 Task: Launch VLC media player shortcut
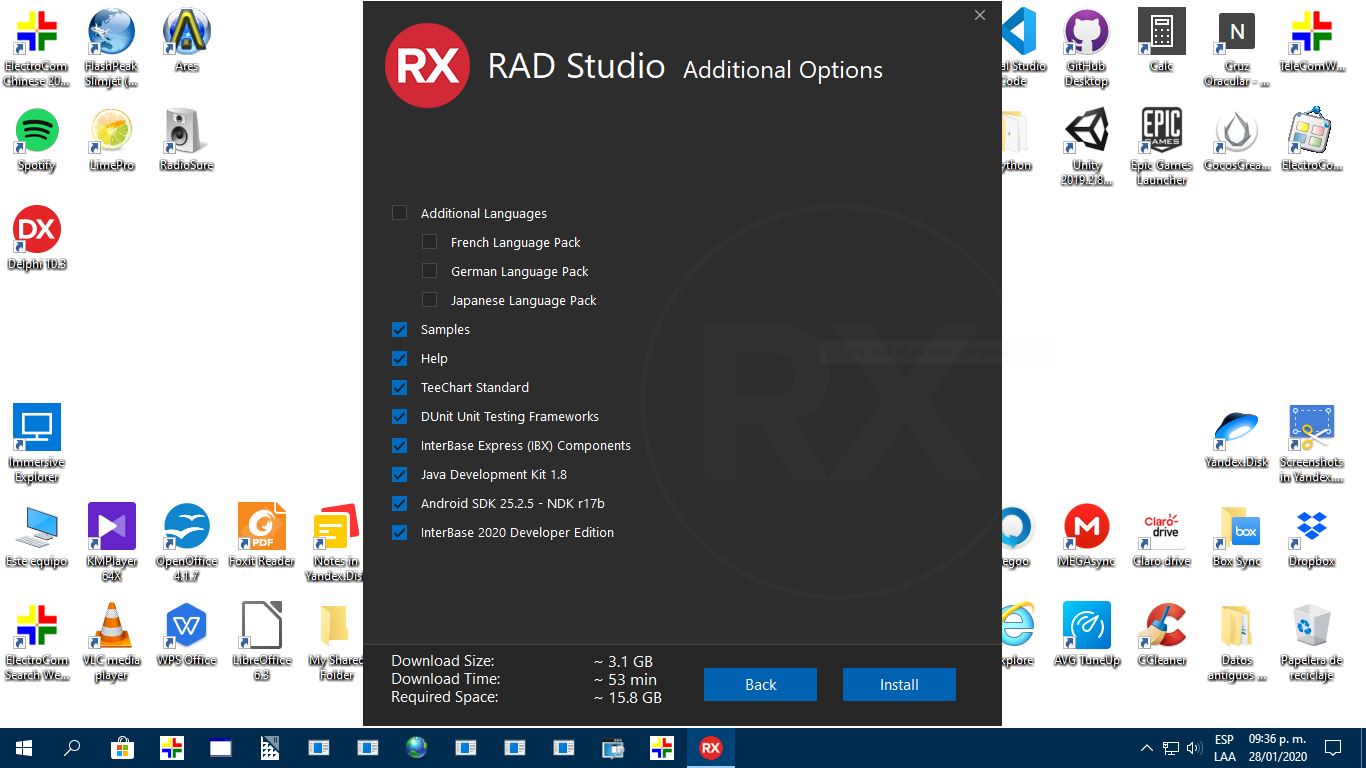coord(111,628)
